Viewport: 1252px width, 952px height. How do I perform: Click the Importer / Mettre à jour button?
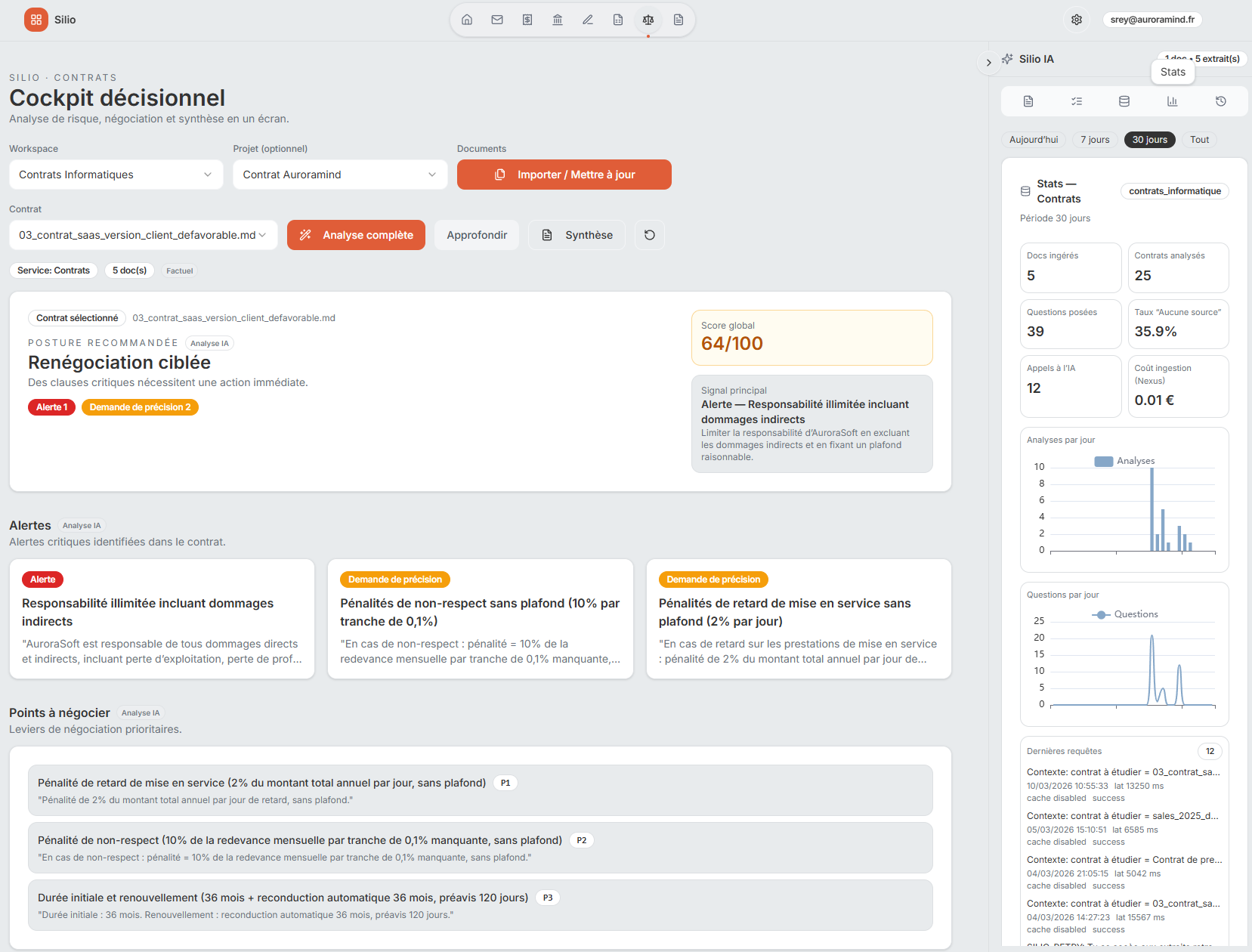coord(564,175)
